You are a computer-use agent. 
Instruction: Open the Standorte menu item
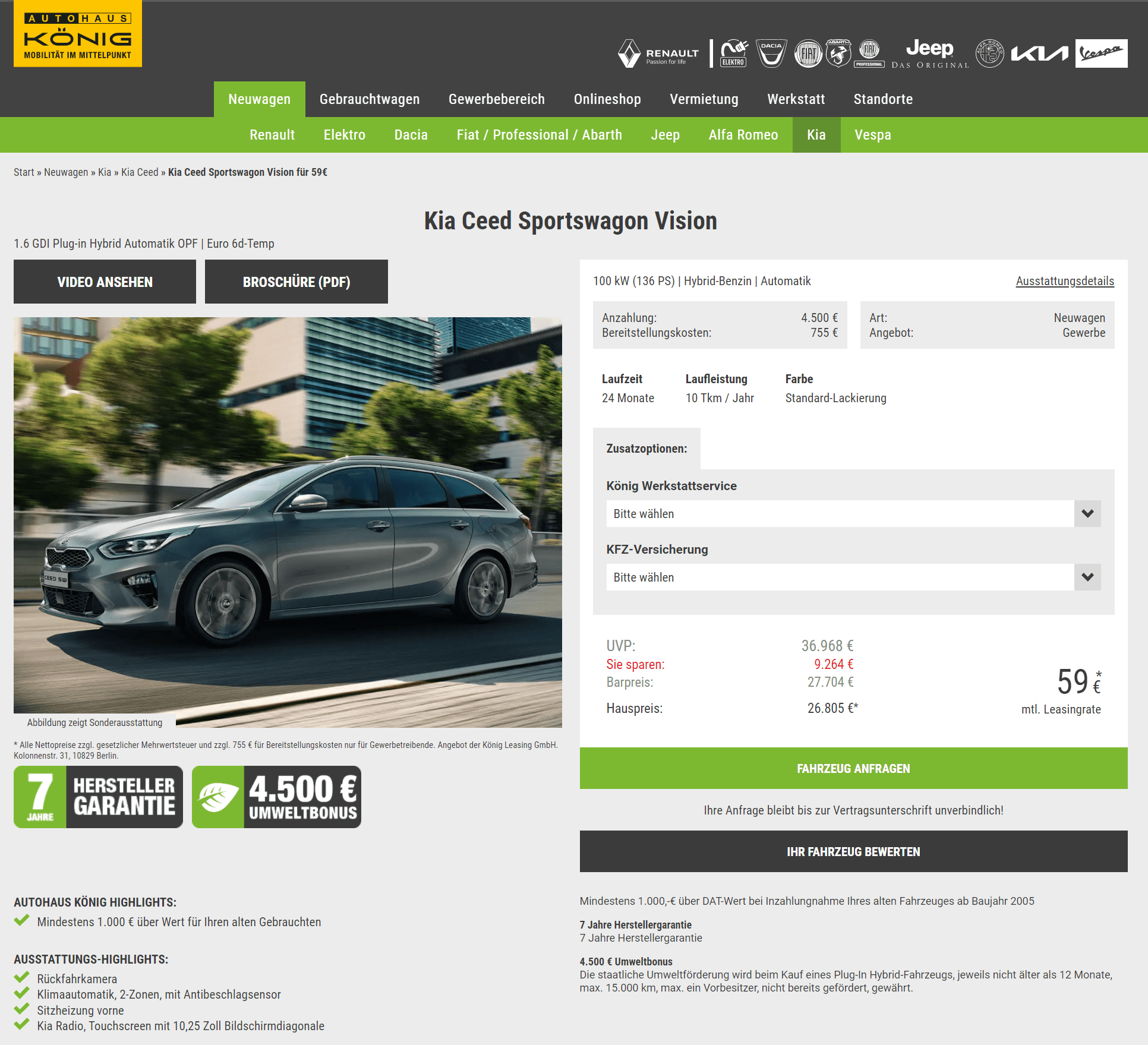click(x=883, y=99)
